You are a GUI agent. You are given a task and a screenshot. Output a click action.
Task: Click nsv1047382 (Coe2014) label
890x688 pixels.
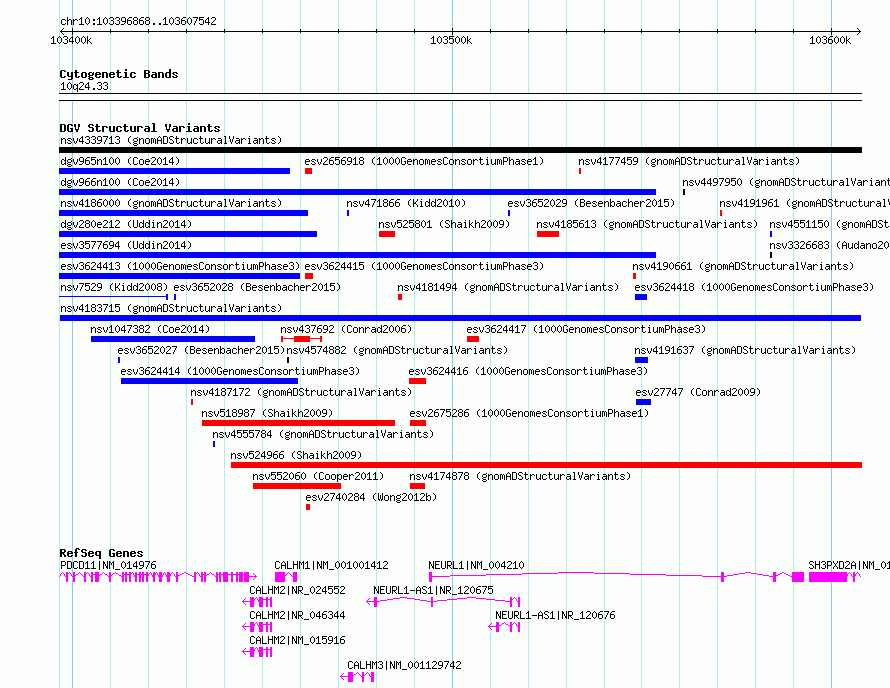[x=150, y=329]
